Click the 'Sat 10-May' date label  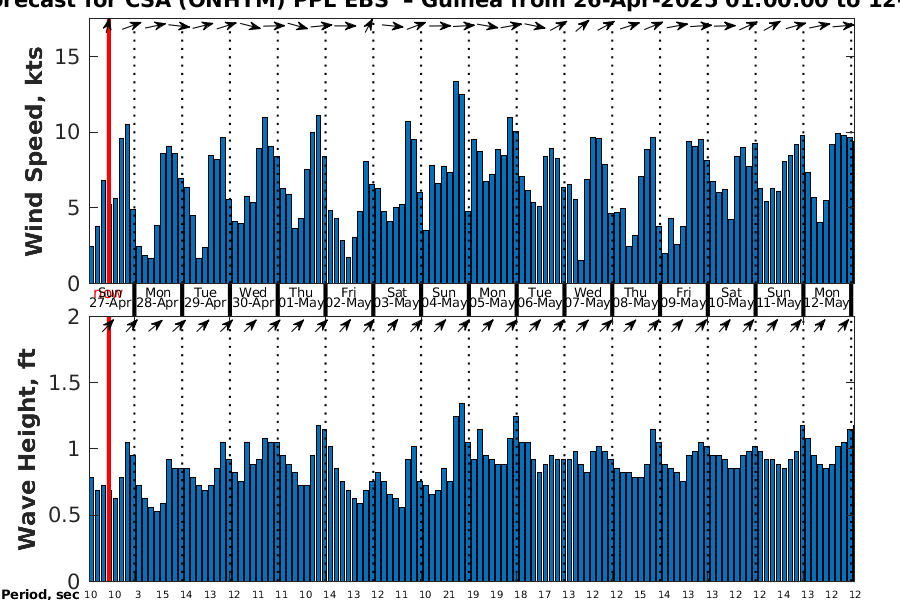click(x=731, y=298)
